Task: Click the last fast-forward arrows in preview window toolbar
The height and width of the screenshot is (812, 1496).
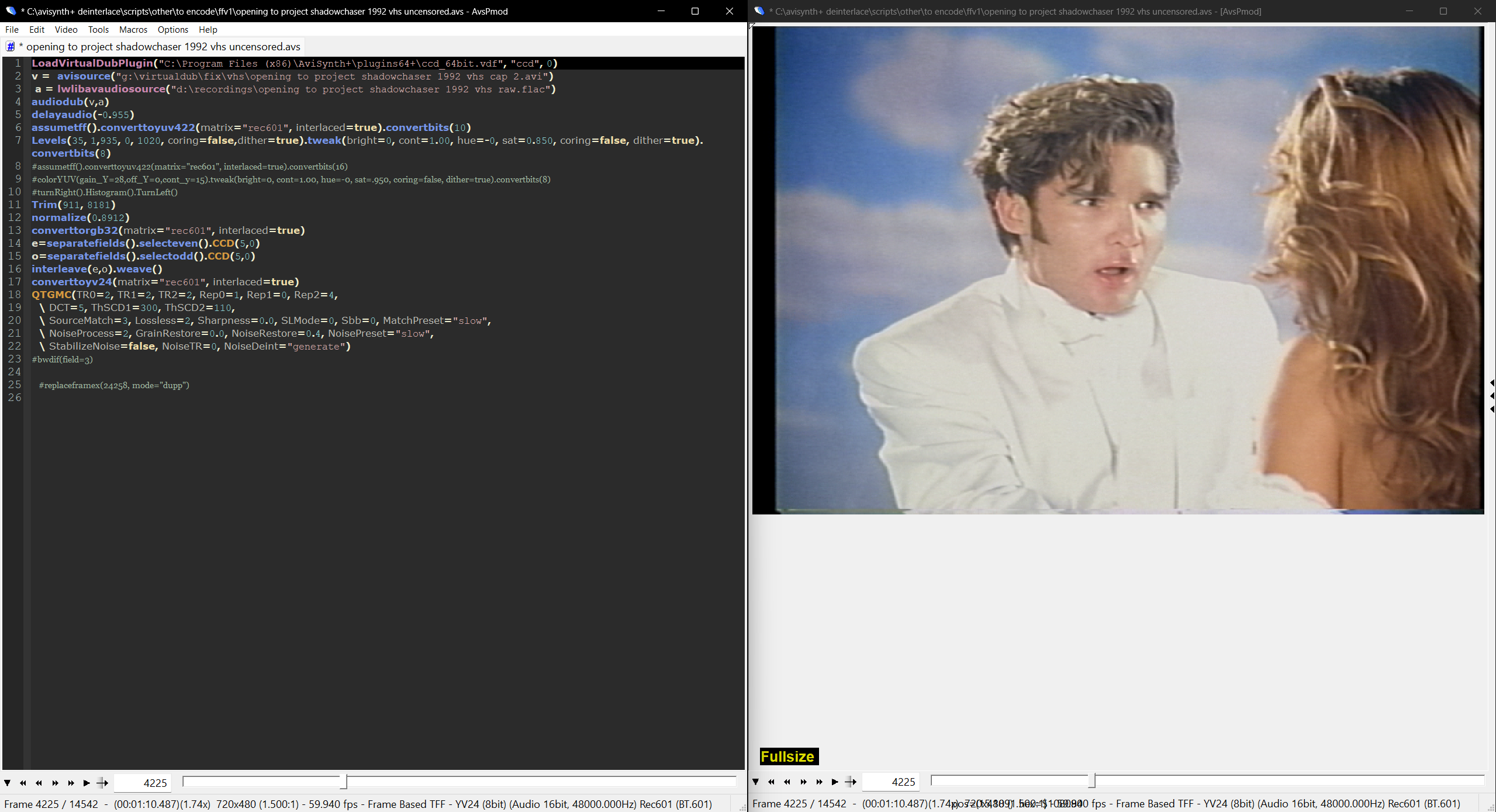Action: pyautogui.click(x=819, y=782)
